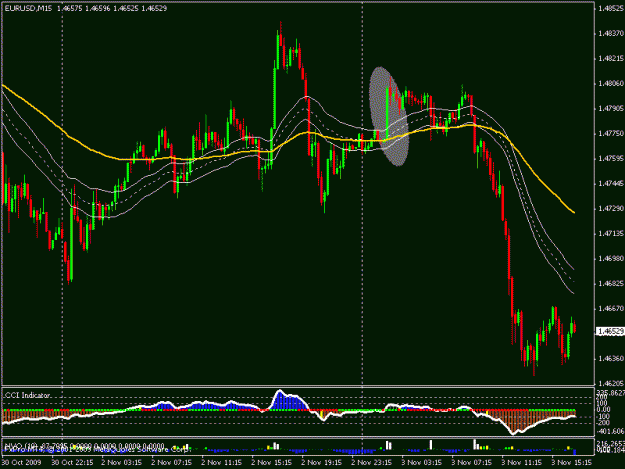Click the 1.47290 price axis label
This screenshot has width=625, height=469.
611,209
